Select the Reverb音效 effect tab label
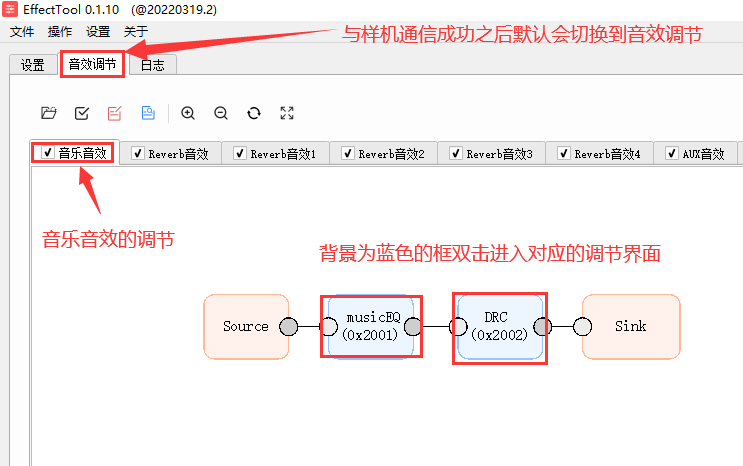Viewport: 743px width, 466px height. pos(178,154)
